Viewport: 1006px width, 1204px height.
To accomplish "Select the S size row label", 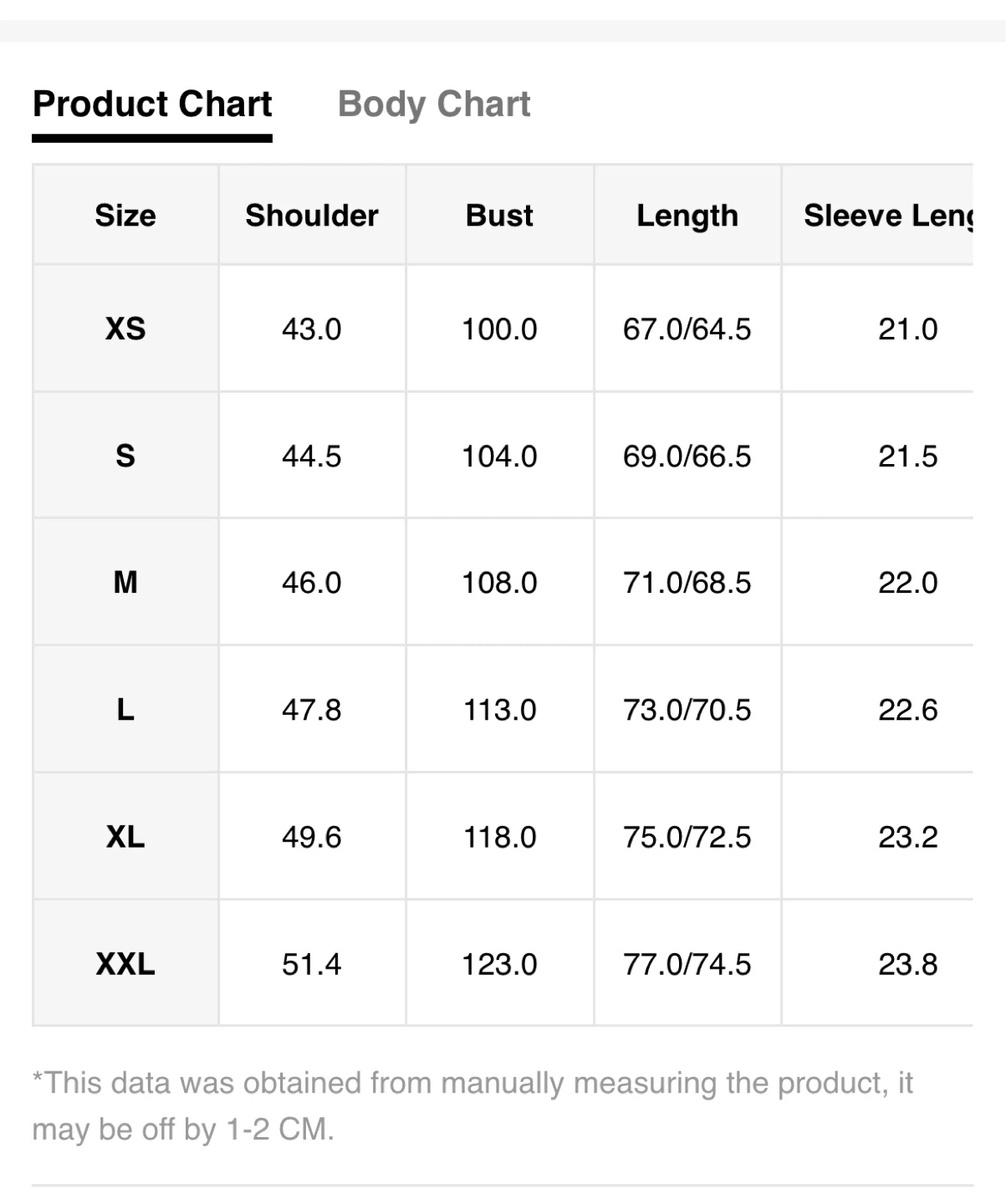I will coord(125,456).
